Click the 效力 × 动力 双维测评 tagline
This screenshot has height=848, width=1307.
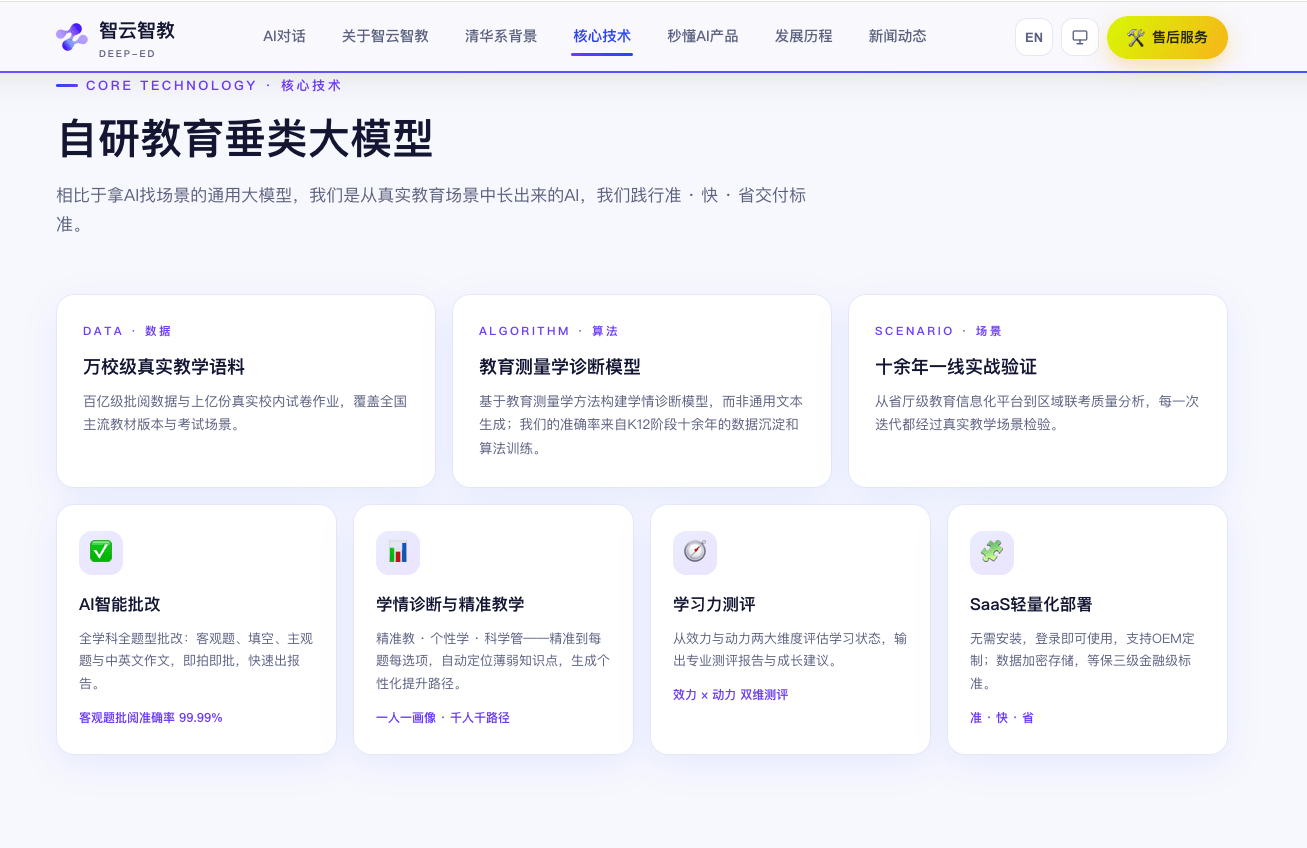point(730,695)
